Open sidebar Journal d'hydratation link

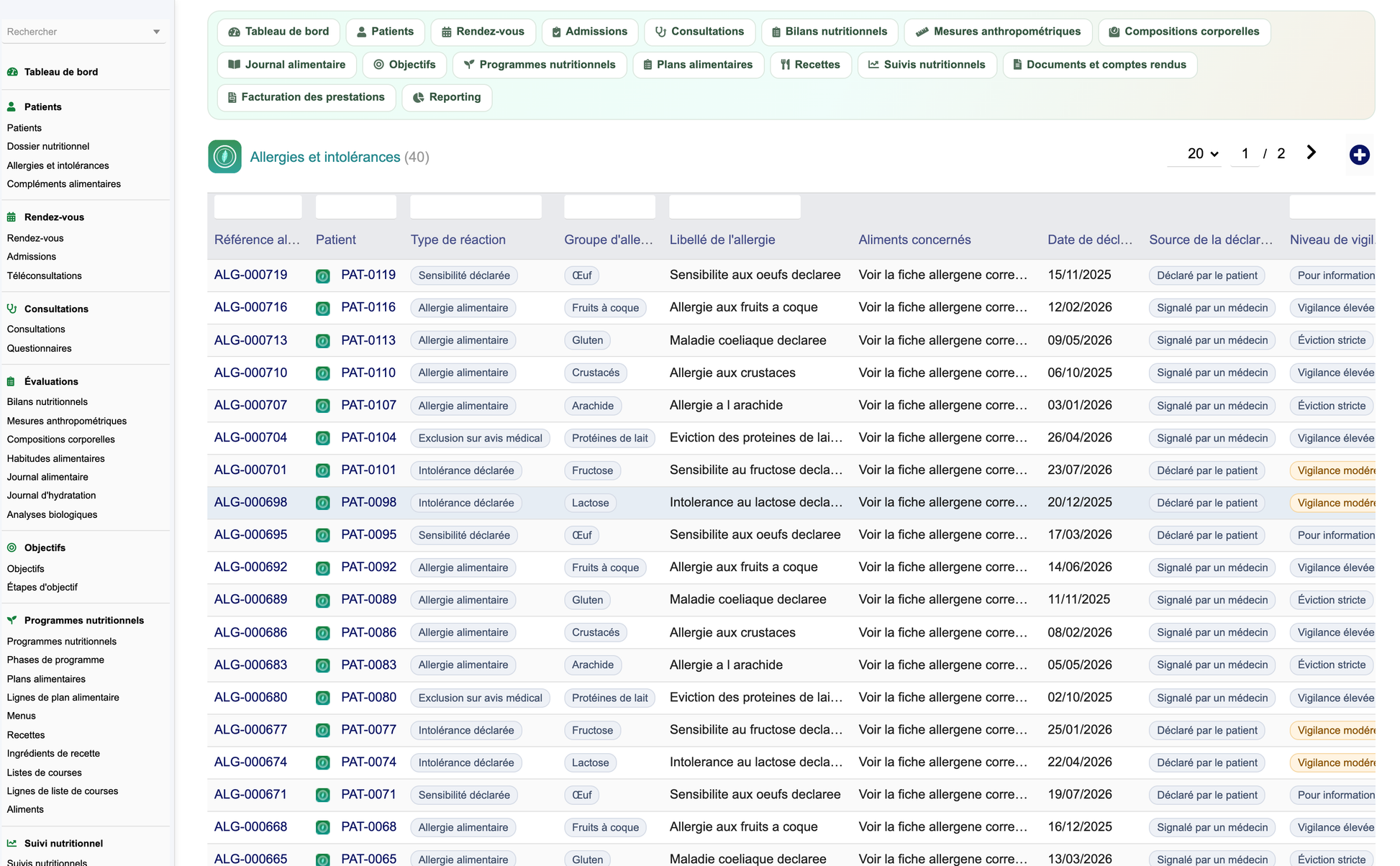coord(52,496)
